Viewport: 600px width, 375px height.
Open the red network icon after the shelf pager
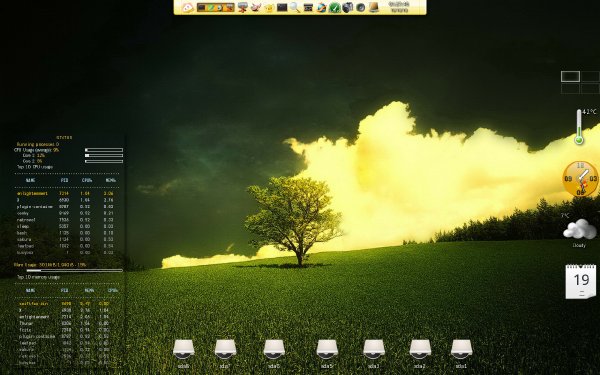(x=243, y=7)
